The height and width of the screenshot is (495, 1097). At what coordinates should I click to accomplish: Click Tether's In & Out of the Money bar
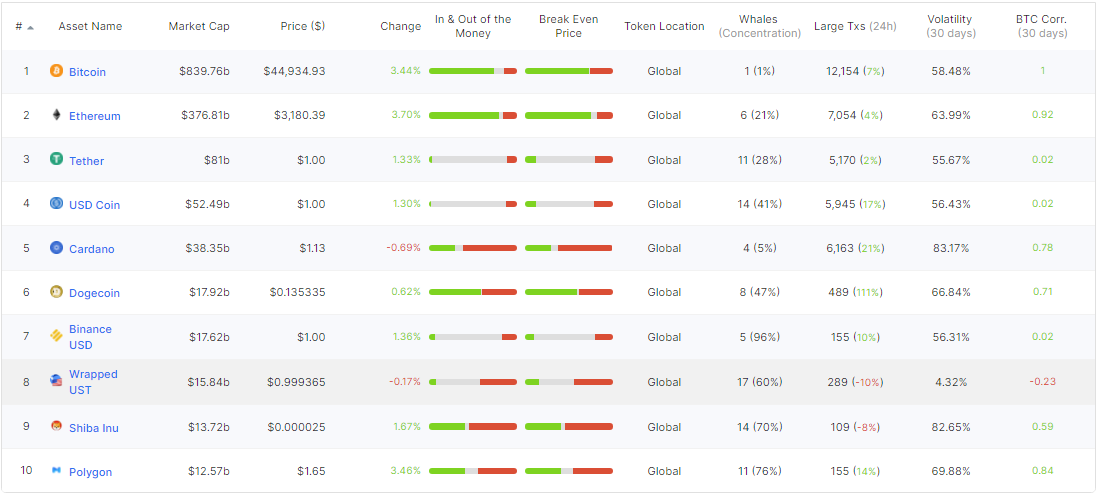point(473,159)
